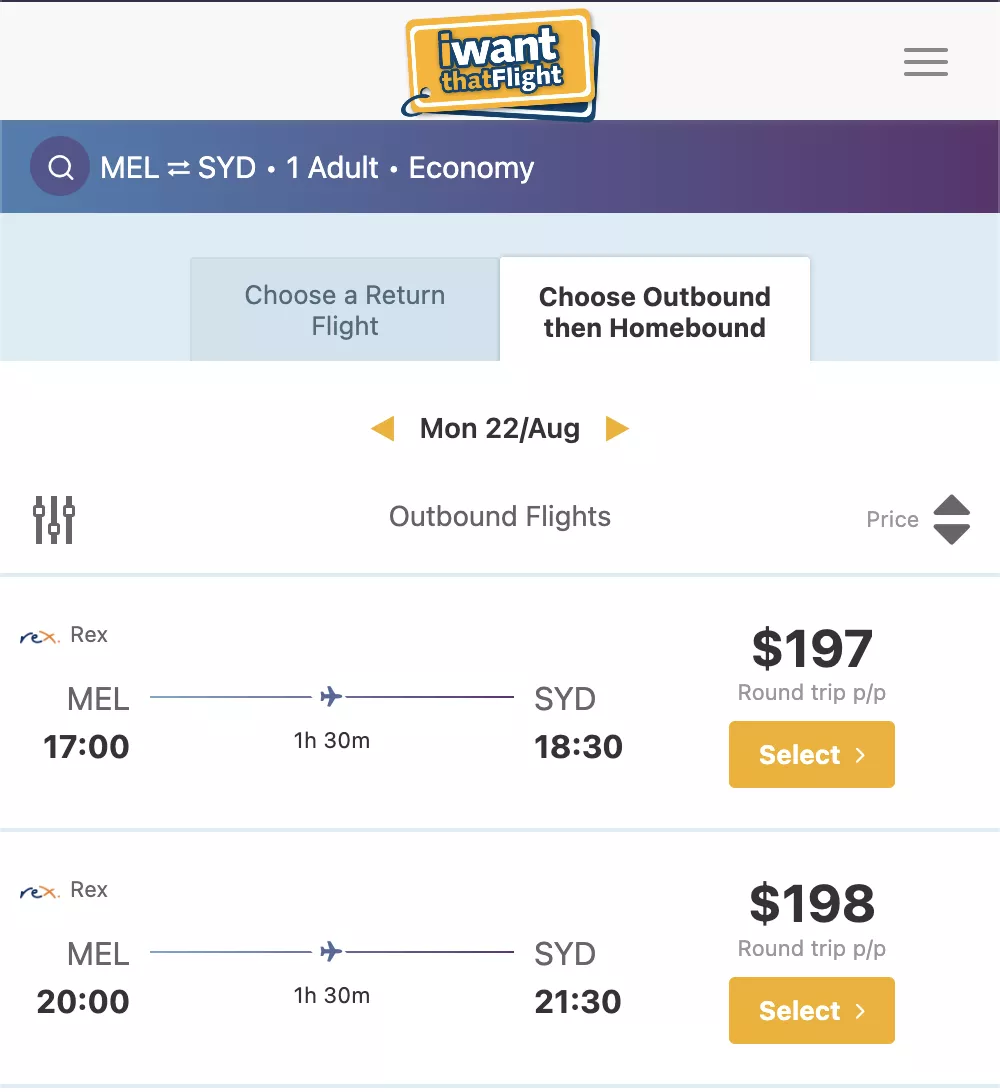Click the Price sort label
Image resolution: width=1000 pixels, height=1092 pixels.
892,519
